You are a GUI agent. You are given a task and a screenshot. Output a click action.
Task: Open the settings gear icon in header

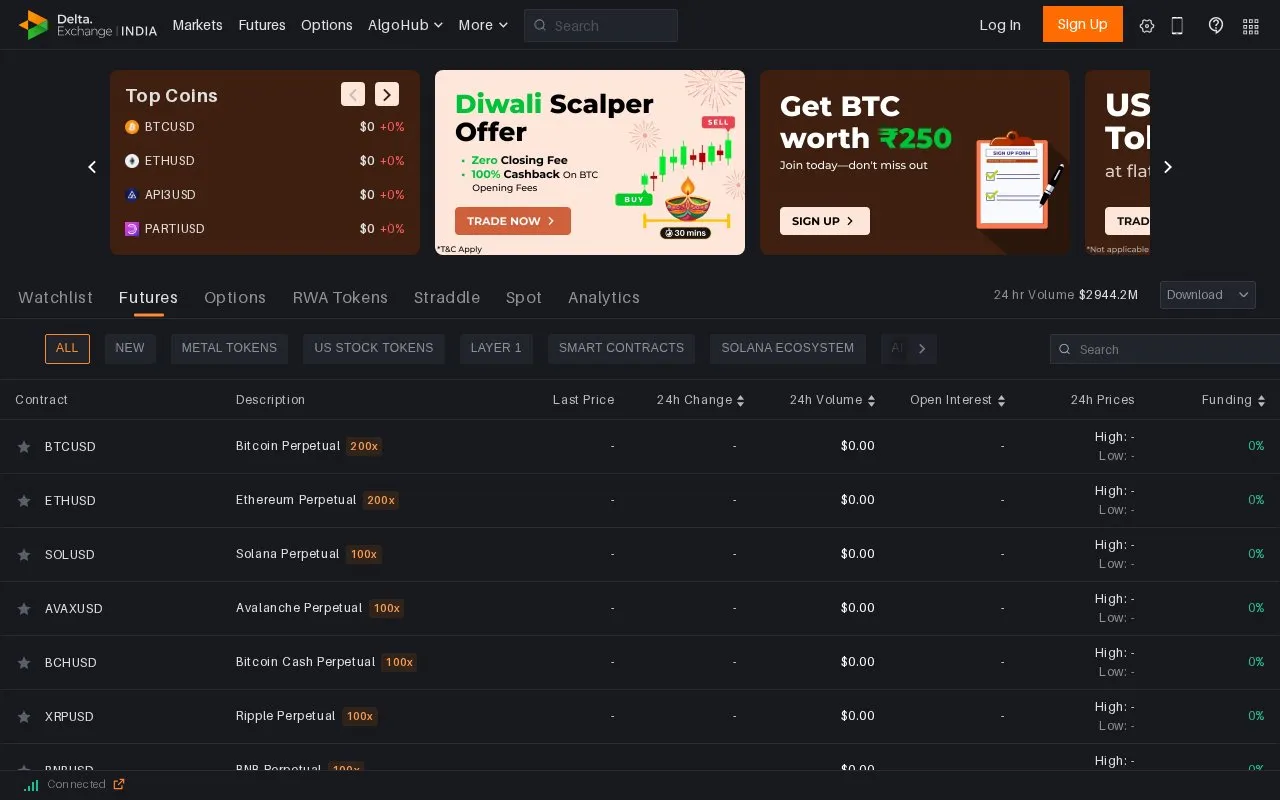coord(1147,26)
